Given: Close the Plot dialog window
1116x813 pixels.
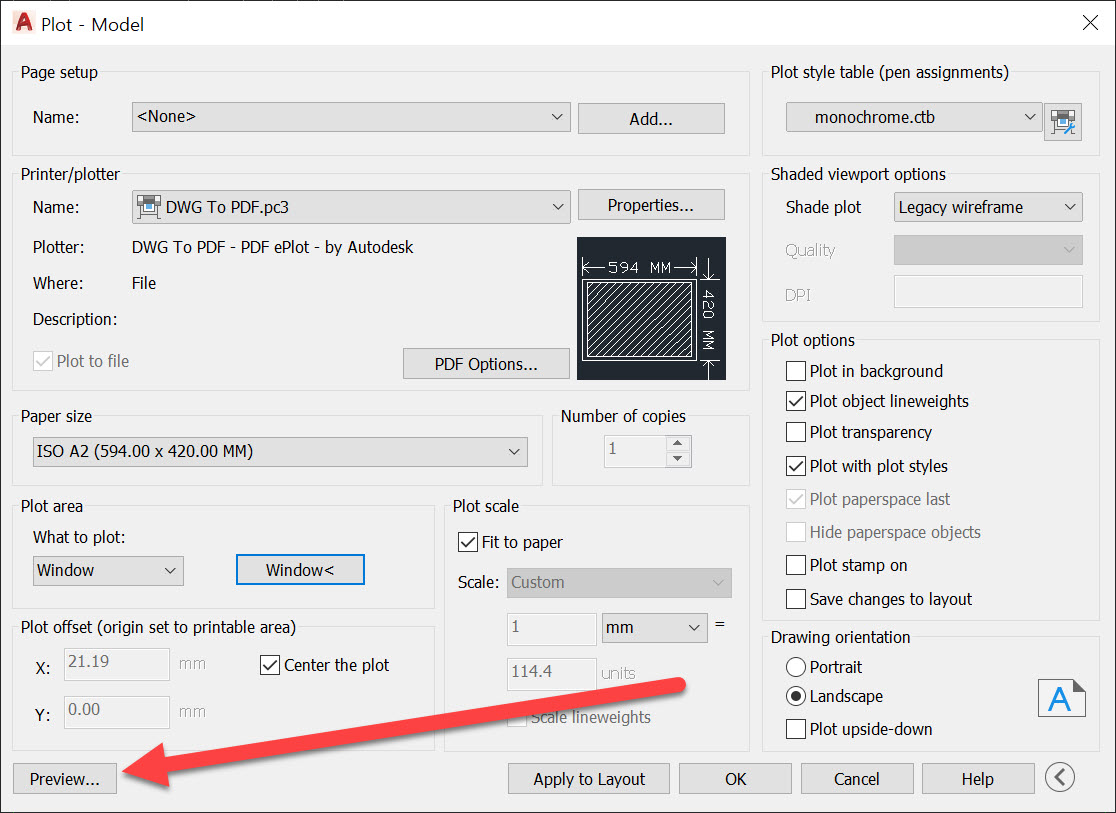Looking at the screenshot, I should (x=1090, y=23).
